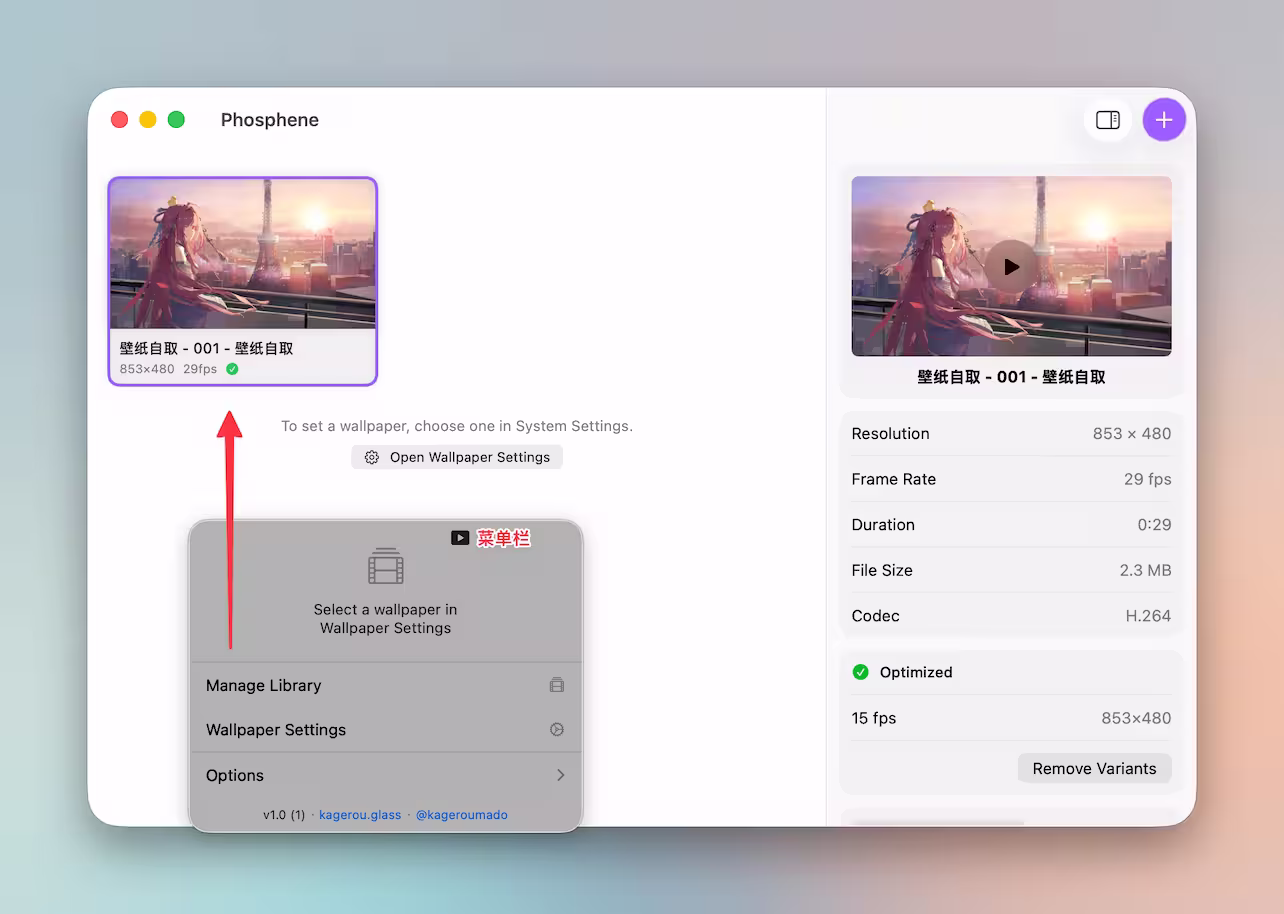This screenshot has height=914, width=1284.
Task: Click the 29fps label on the wallpaper card
Action: 200,369
